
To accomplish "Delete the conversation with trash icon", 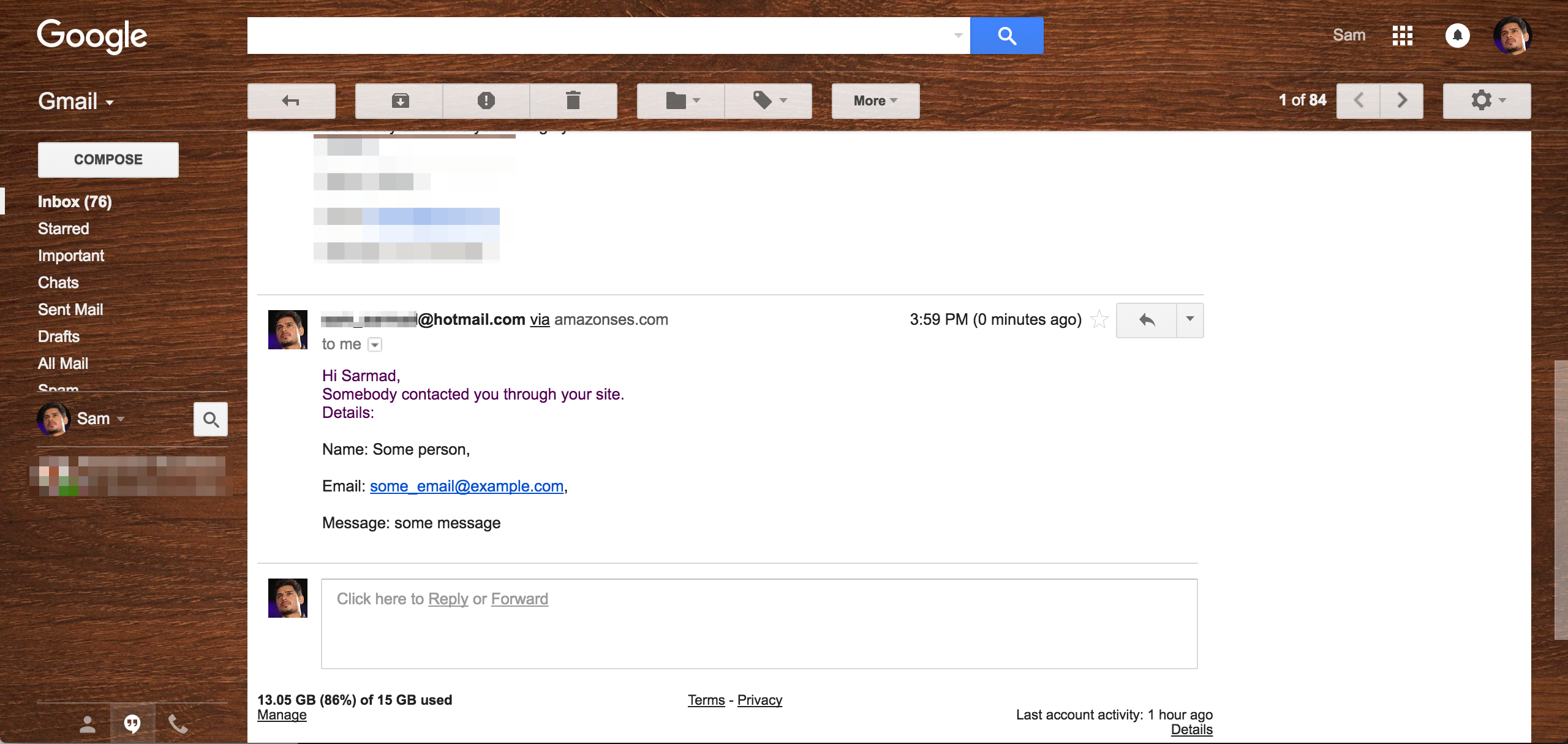I will (573, 101).
